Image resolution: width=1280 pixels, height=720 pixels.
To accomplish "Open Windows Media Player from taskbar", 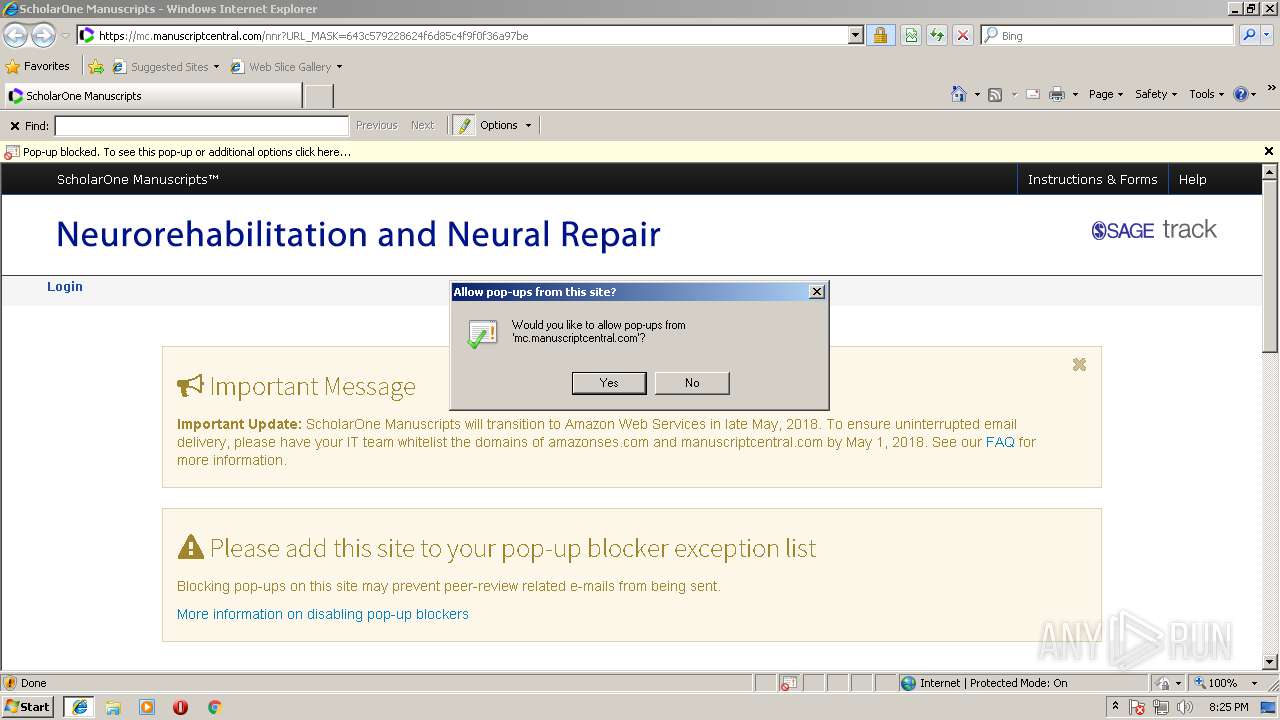I will [147, 706].
